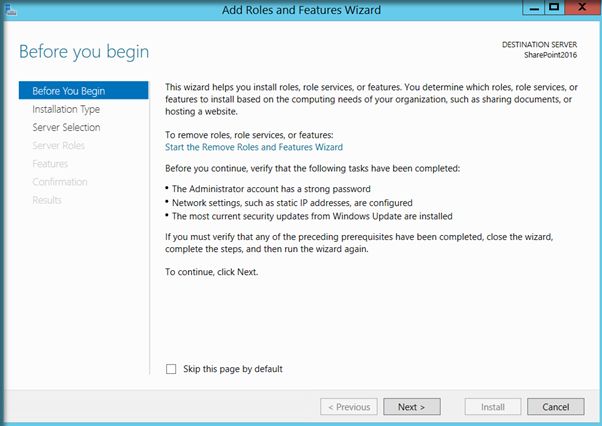Select the Before You Begin step

[x=68, y=91]
